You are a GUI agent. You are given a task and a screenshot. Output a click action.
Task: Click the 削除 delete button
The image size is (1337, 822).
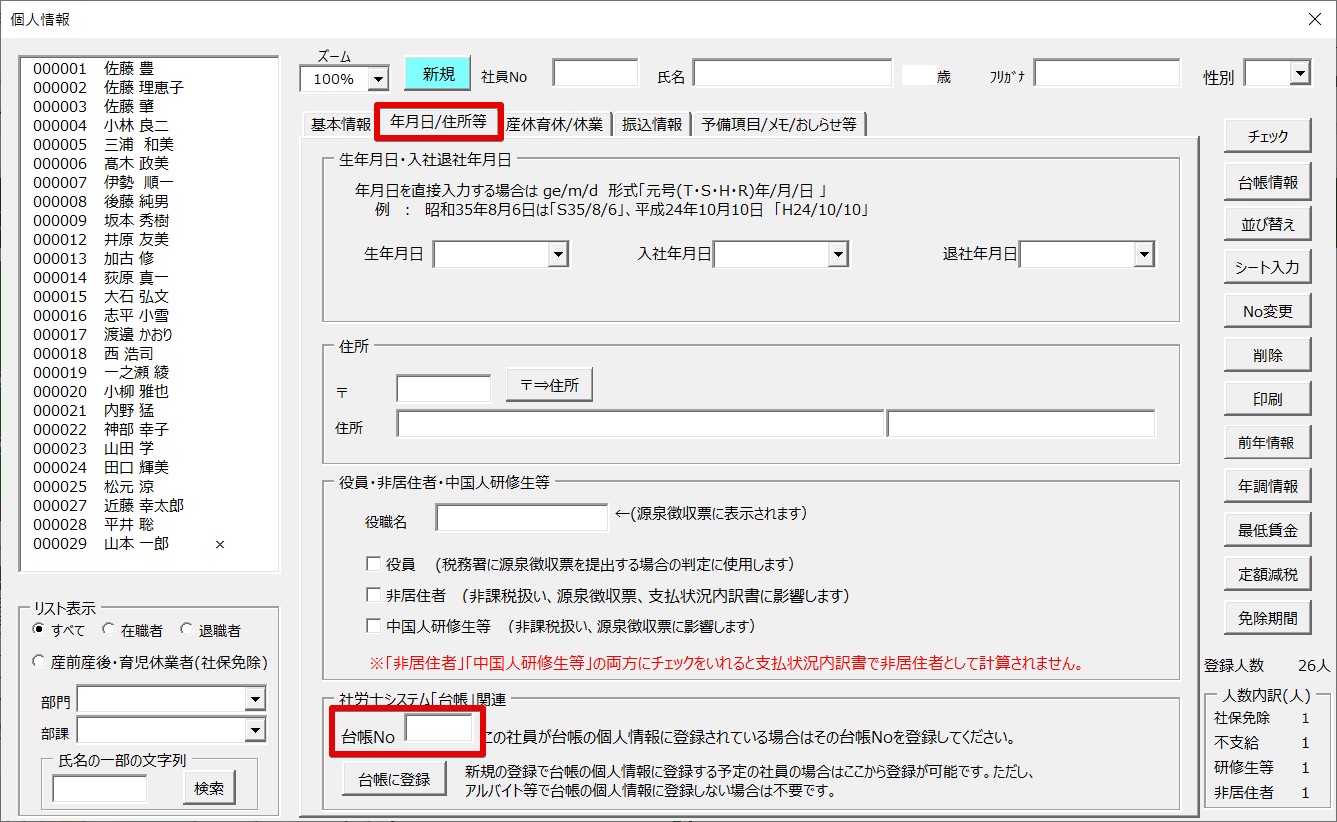point(1267,355)
